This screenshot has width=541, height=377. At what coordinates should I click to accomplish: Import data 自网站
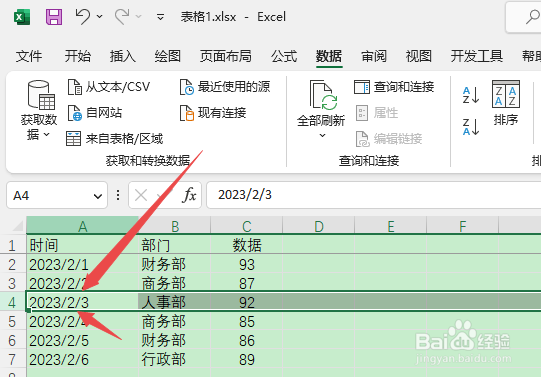95,113
